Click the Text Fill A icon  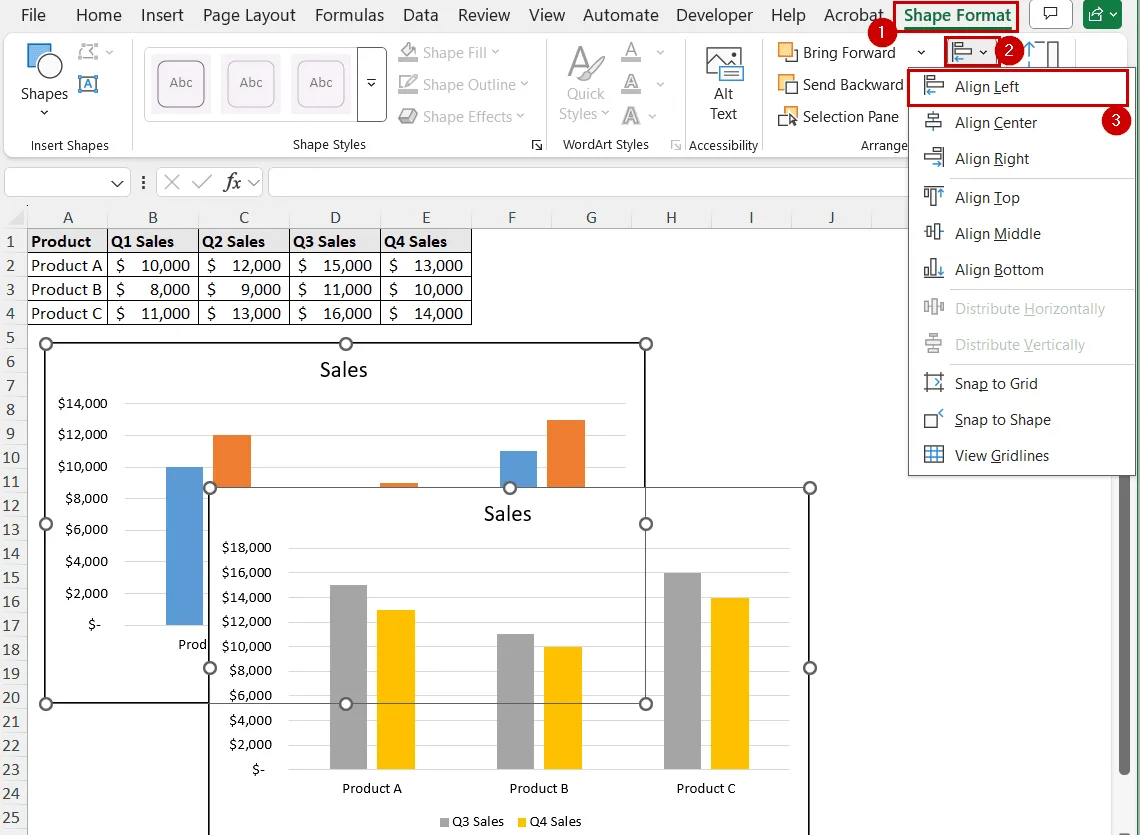click(x=631, y=52)
